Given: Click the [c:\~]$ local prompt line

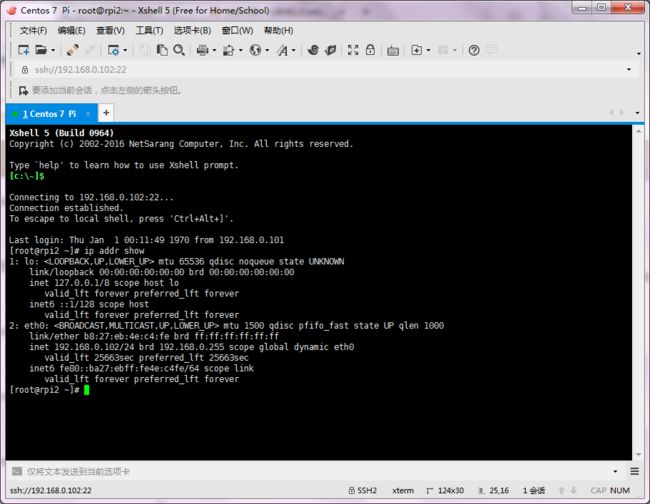Looking at the screenshot, I should tap(27, 176).
